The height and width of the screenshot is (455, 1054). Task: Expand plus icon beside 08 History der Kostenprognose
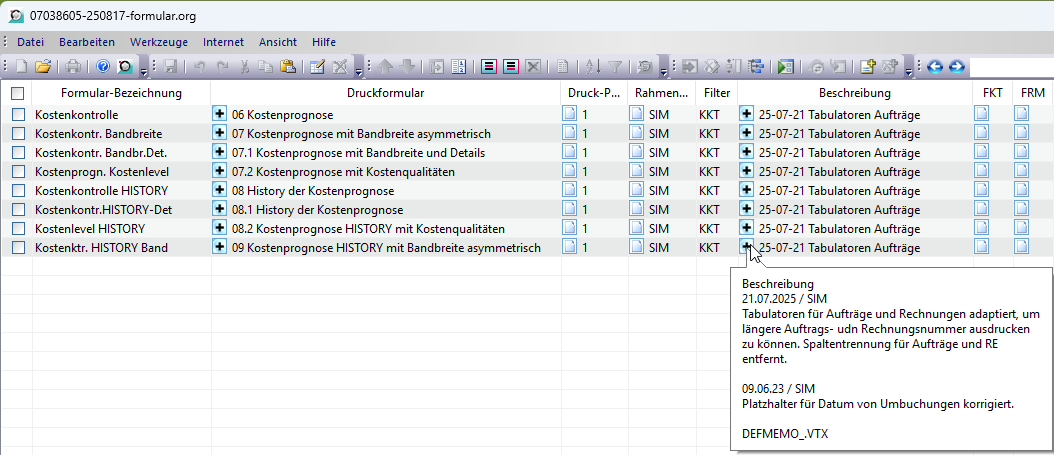220,190
